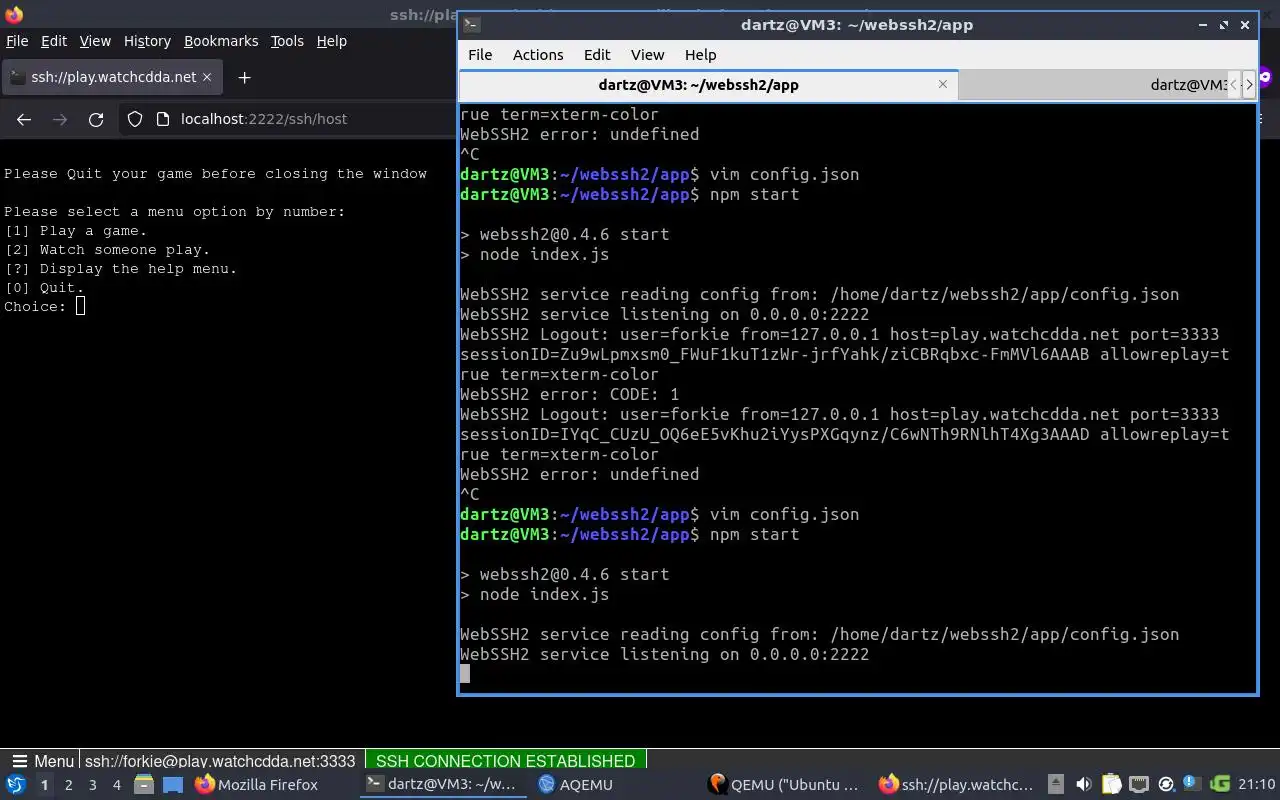Switch to virtual desktop 3

(92, 785)
